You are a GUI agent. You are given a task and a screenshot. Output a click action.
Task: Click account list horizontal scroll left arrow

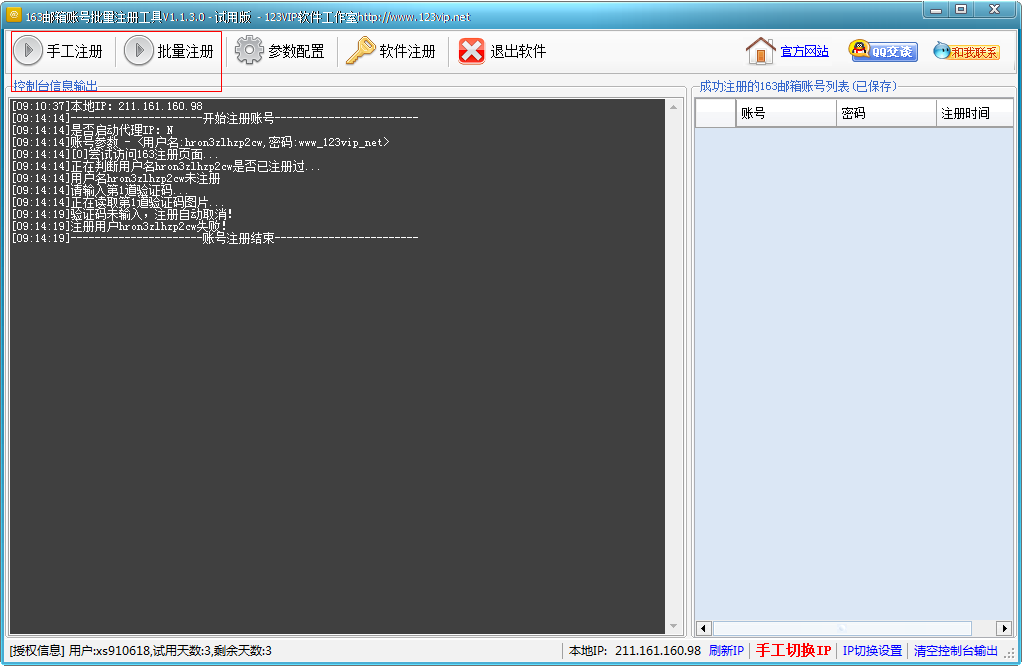click(x=703, y=628)
